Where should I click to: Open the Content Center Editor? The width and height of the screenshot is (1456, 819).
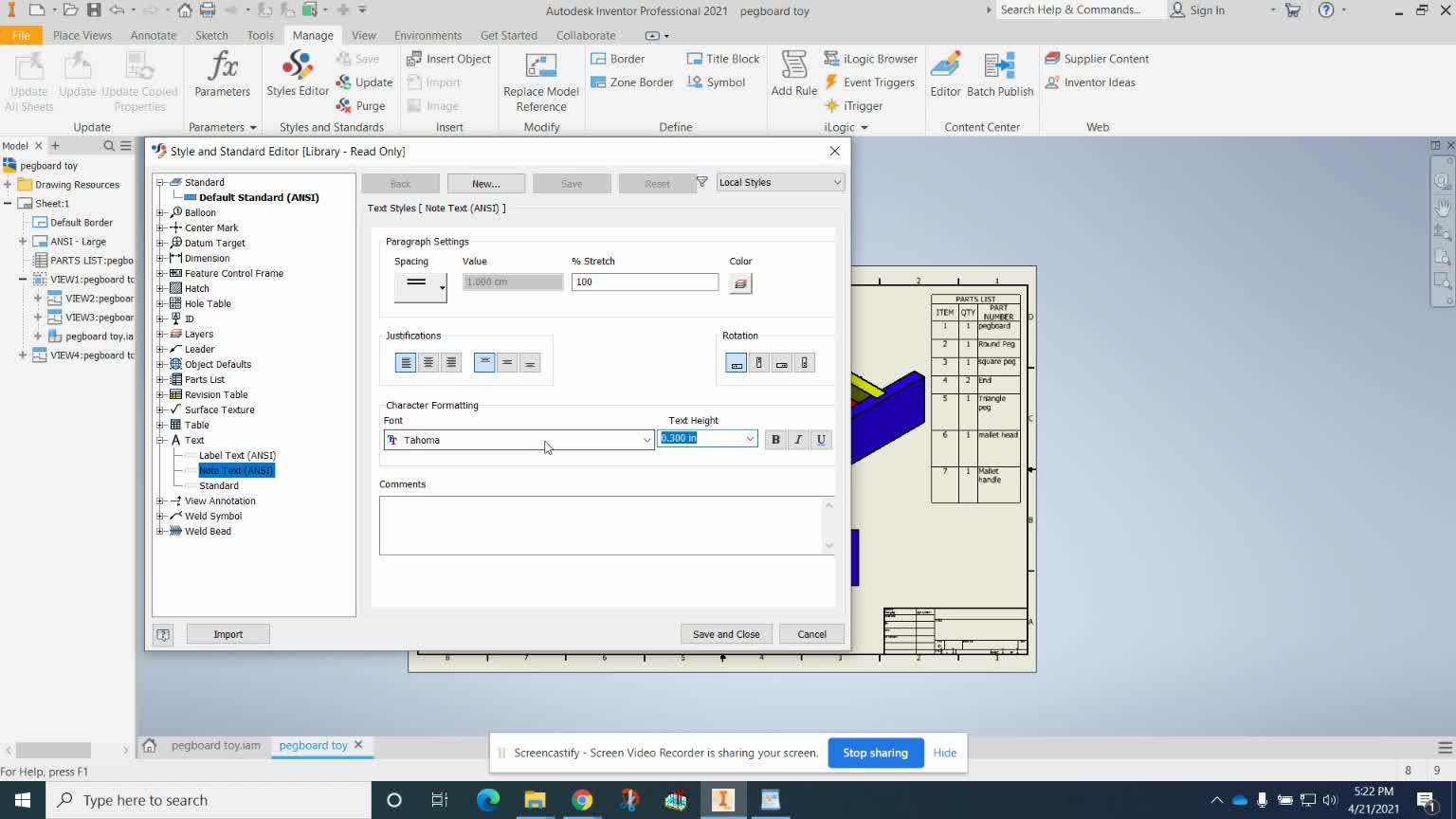tap(945, 74)
